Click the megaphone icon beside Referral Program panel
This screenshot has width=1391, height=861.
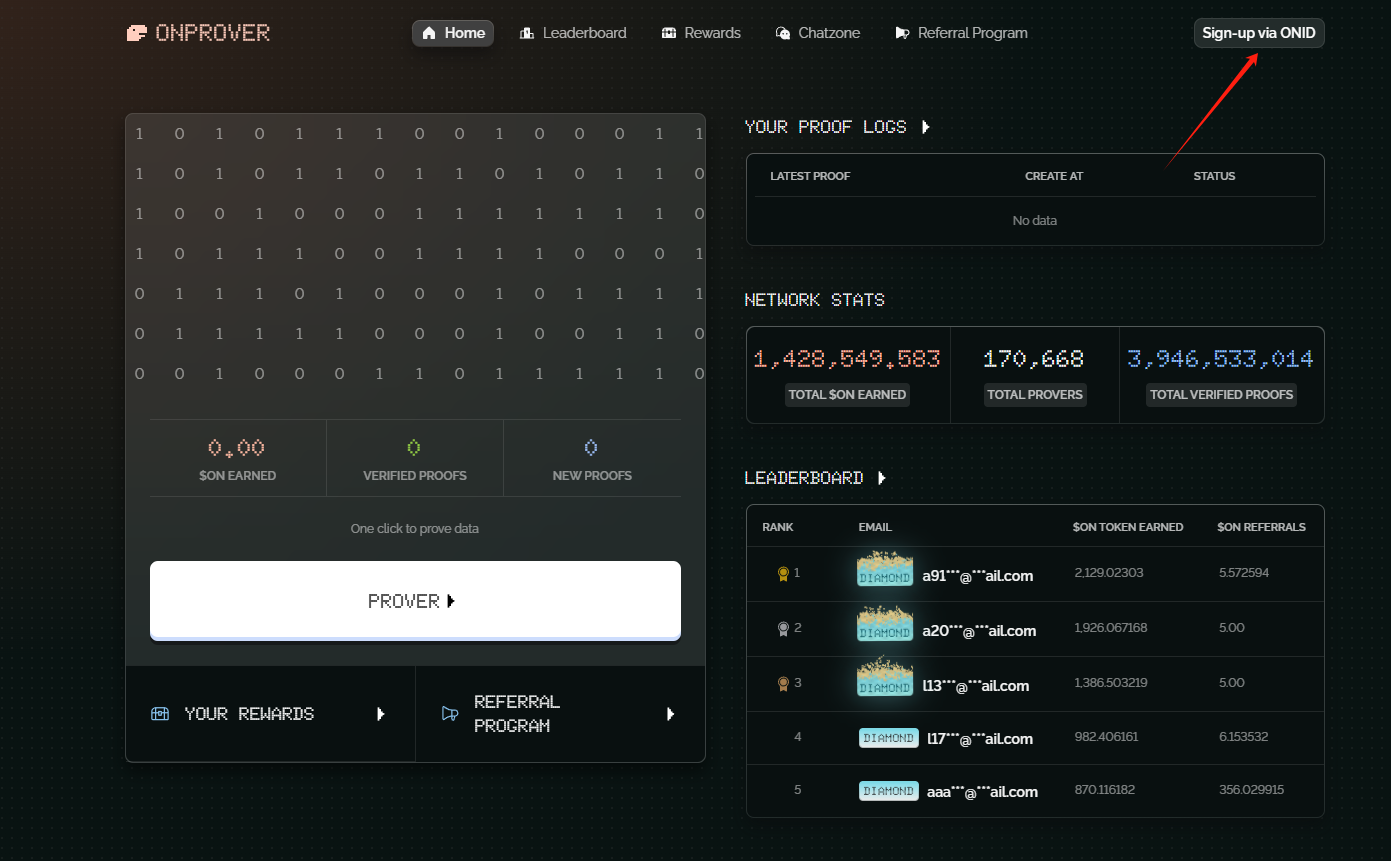coord(450,714)
